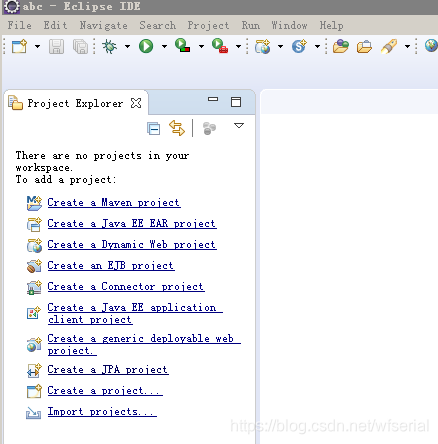Open the New wizard dropdown arrow
This screenshot has height=444, width=438.
[37, 46]
